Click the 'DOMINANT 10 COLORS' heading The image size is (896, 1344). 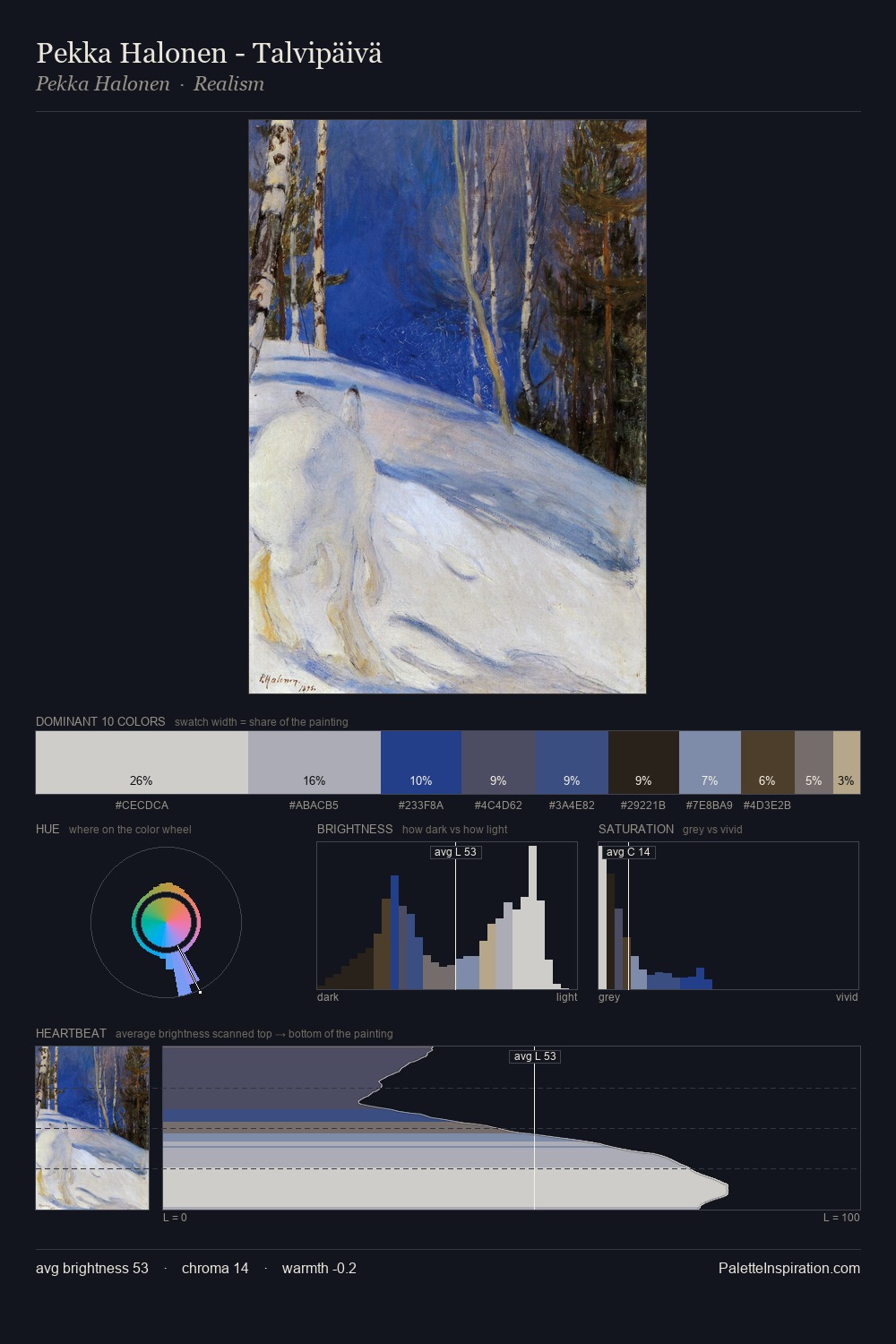point(100,721)
